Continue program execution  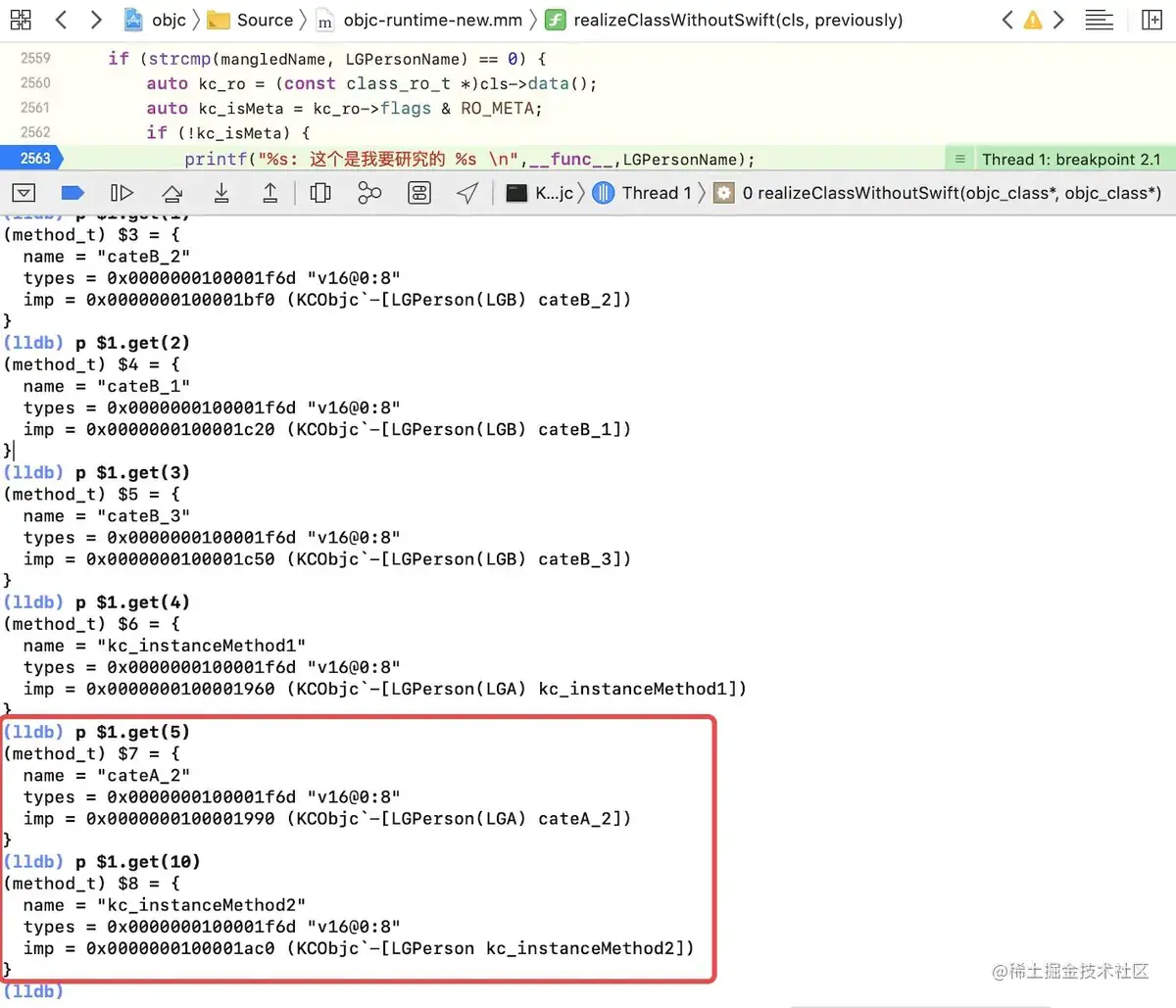click(122, 193)
